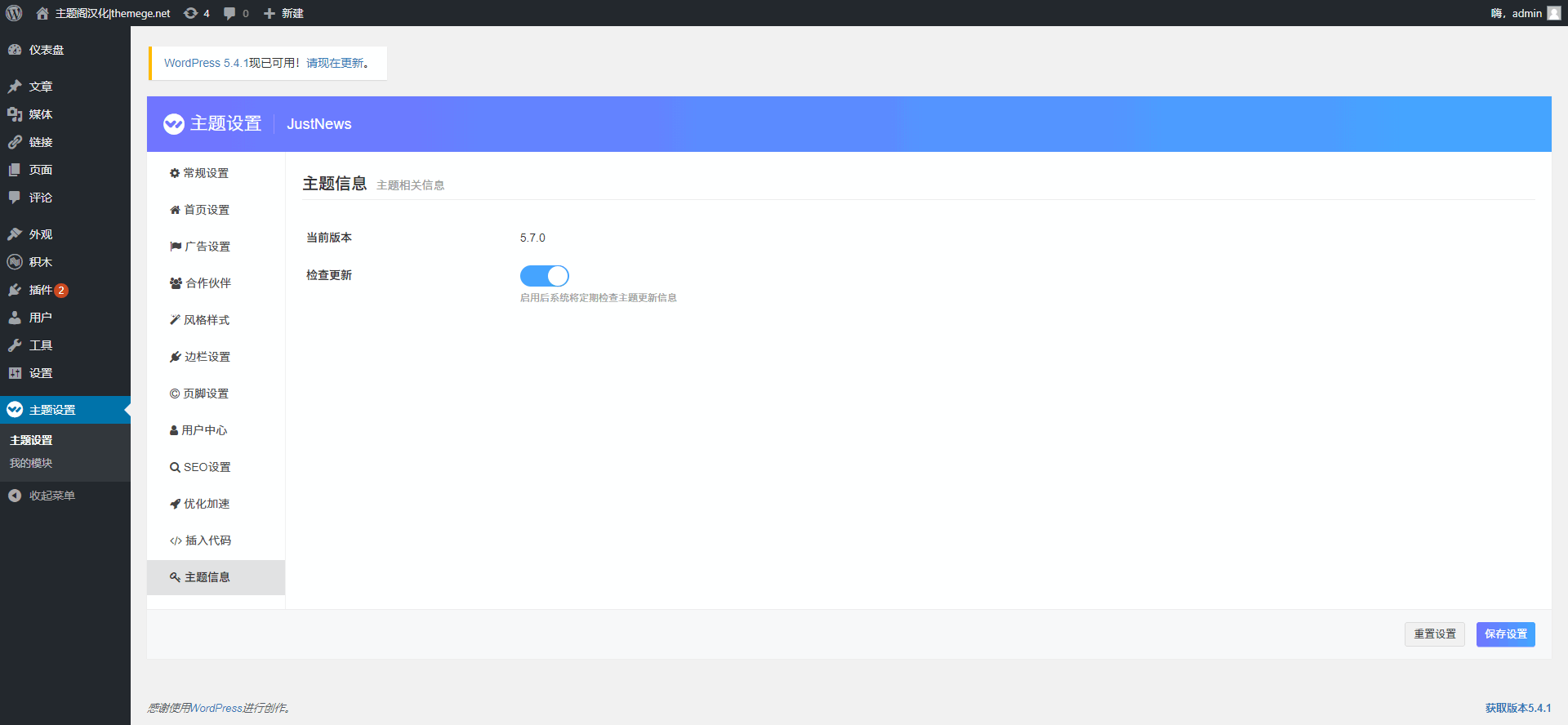
Task: Open the 插入代码 settings tab
Action: (216, 540)
